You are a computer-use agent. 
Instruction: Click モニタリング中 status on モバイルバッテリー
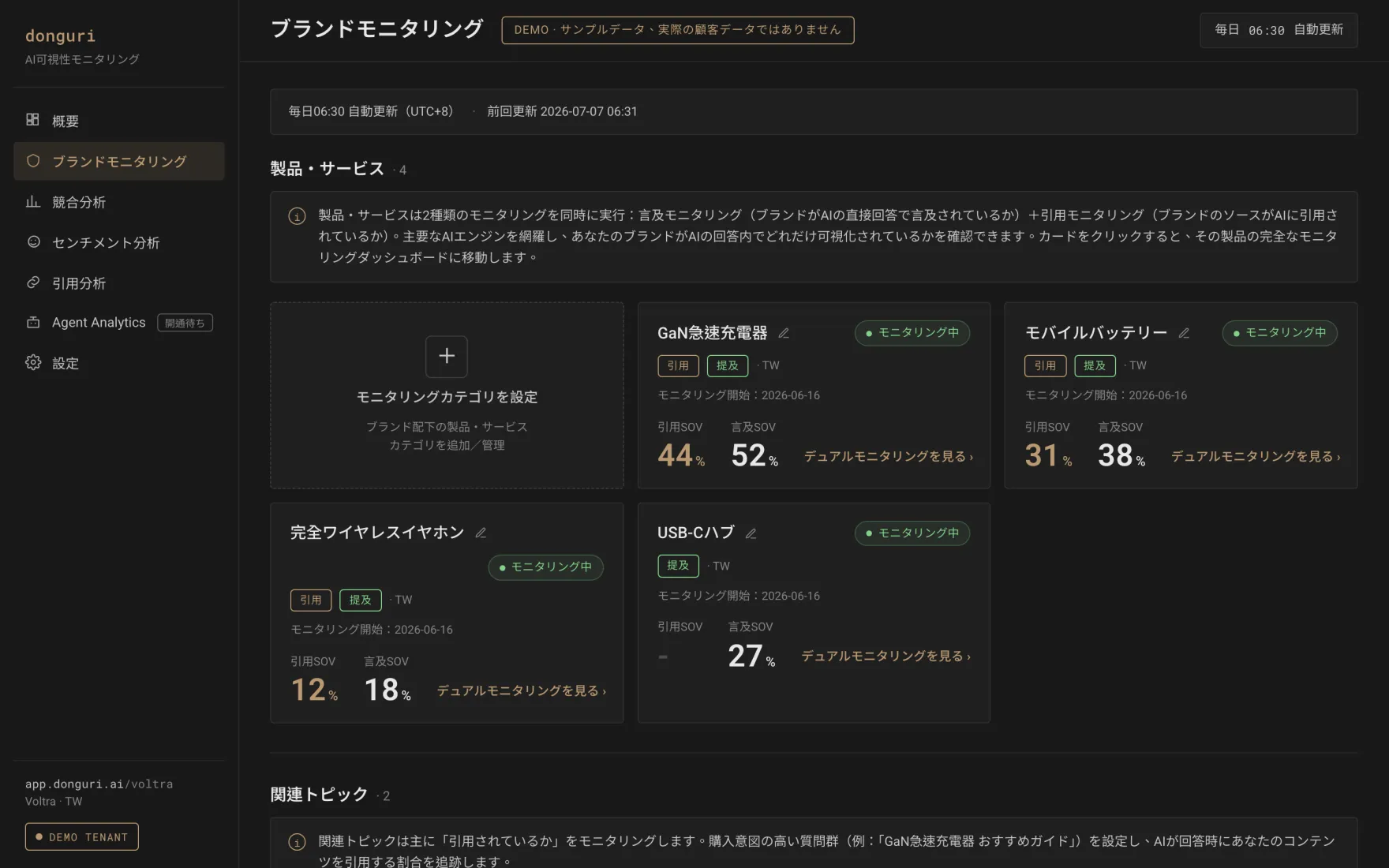[x=1279, y=333]
